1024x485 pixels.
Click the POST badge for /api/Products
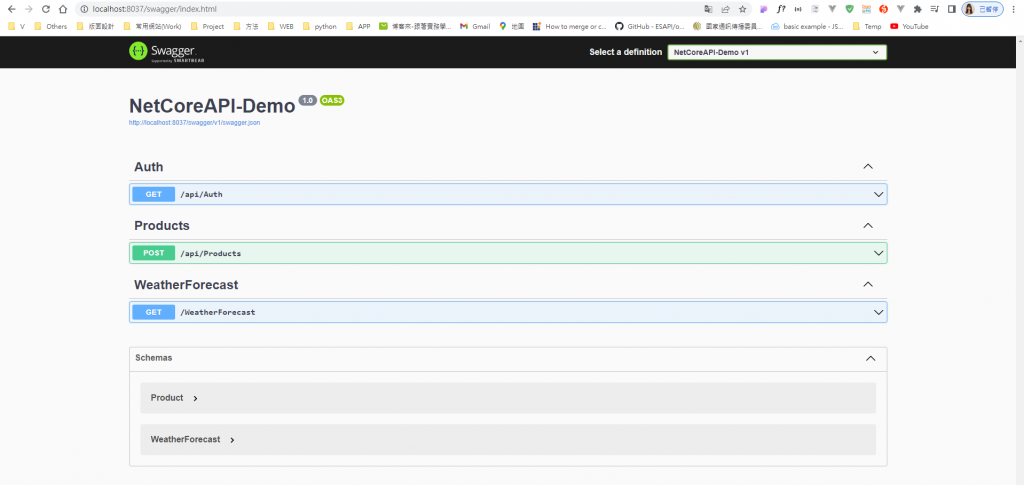[153, 253]
